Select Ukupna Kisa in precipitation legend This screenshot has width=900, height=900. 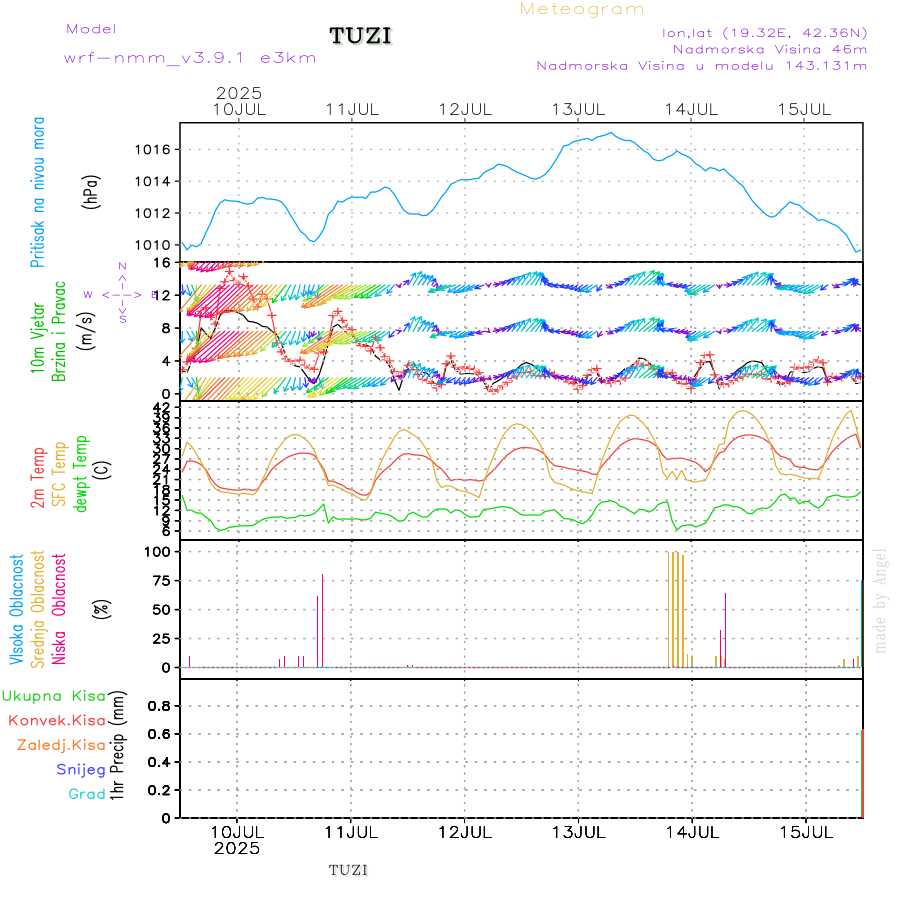point(53,695)
